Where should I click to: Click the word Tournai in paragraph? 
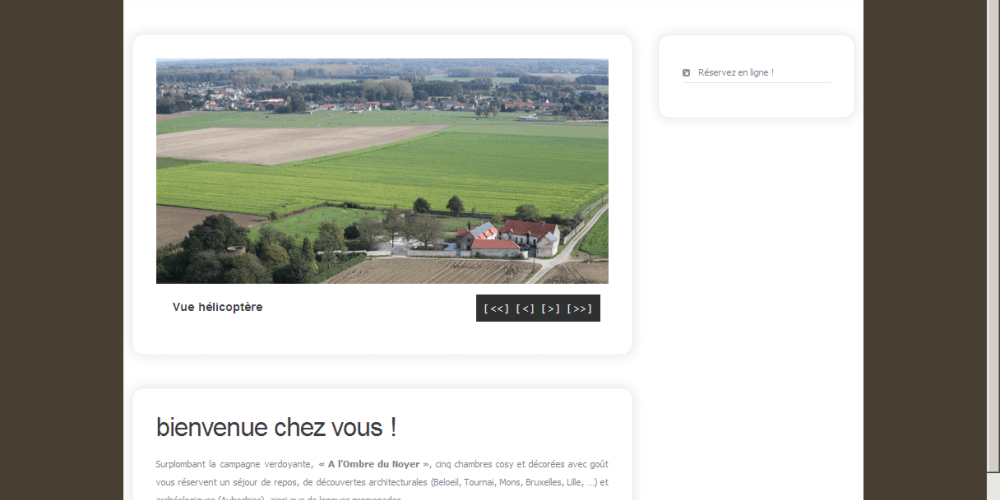point(479,482)
